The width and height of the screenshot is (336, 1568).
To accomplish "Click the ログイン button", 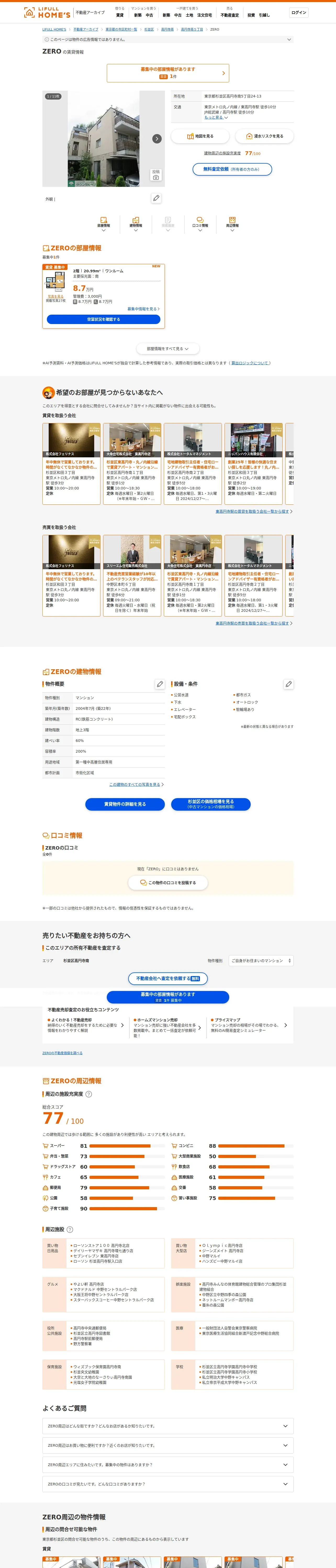I will pos(299,12).
